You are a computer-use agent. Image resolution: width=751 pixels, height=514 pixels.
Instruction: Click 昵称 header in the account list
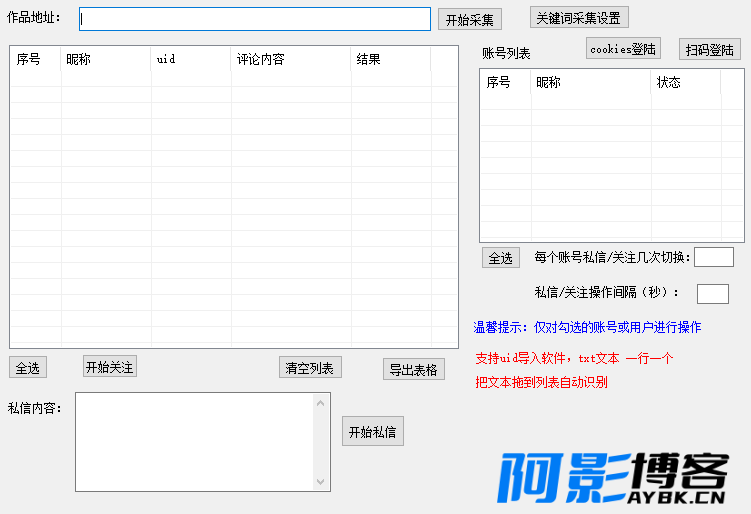[x=591, y=82]
